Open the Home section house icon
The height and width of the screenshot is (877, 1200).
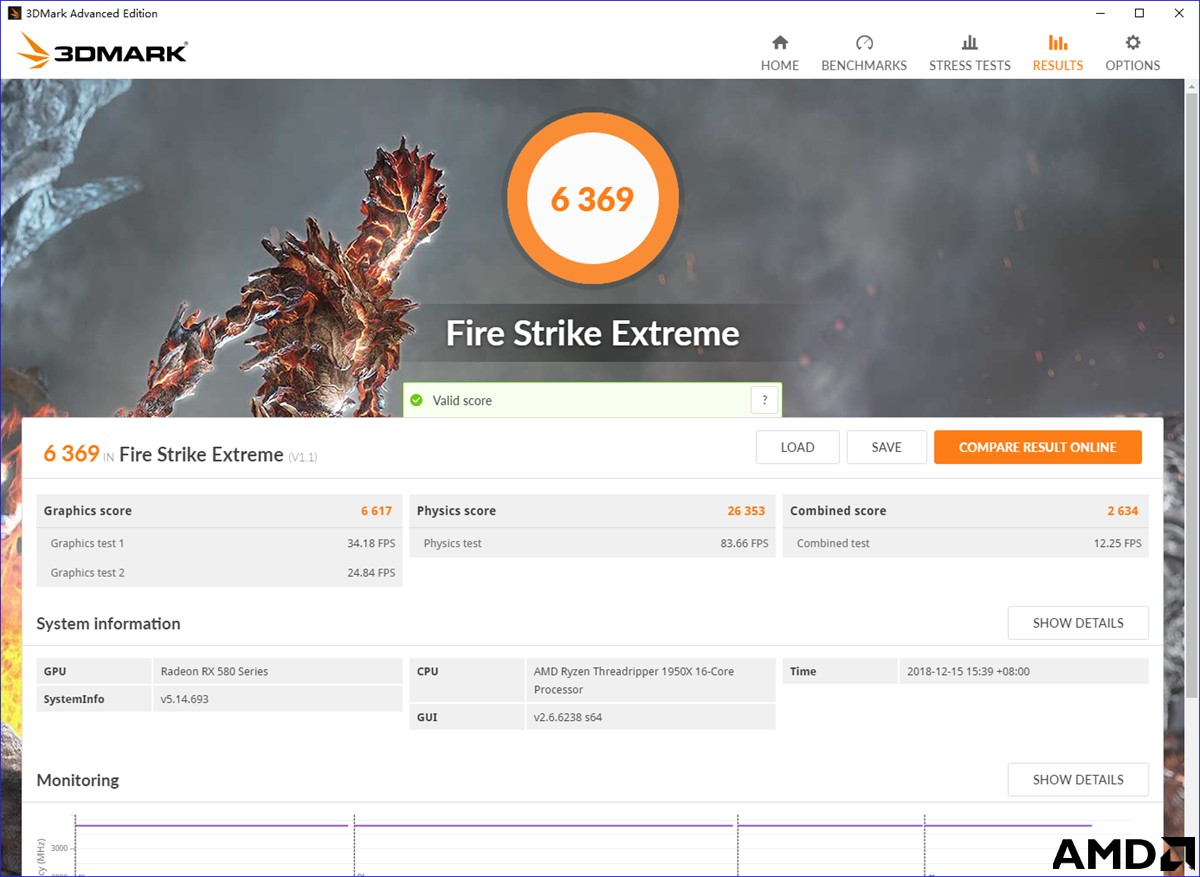click(x=780, y=42)
